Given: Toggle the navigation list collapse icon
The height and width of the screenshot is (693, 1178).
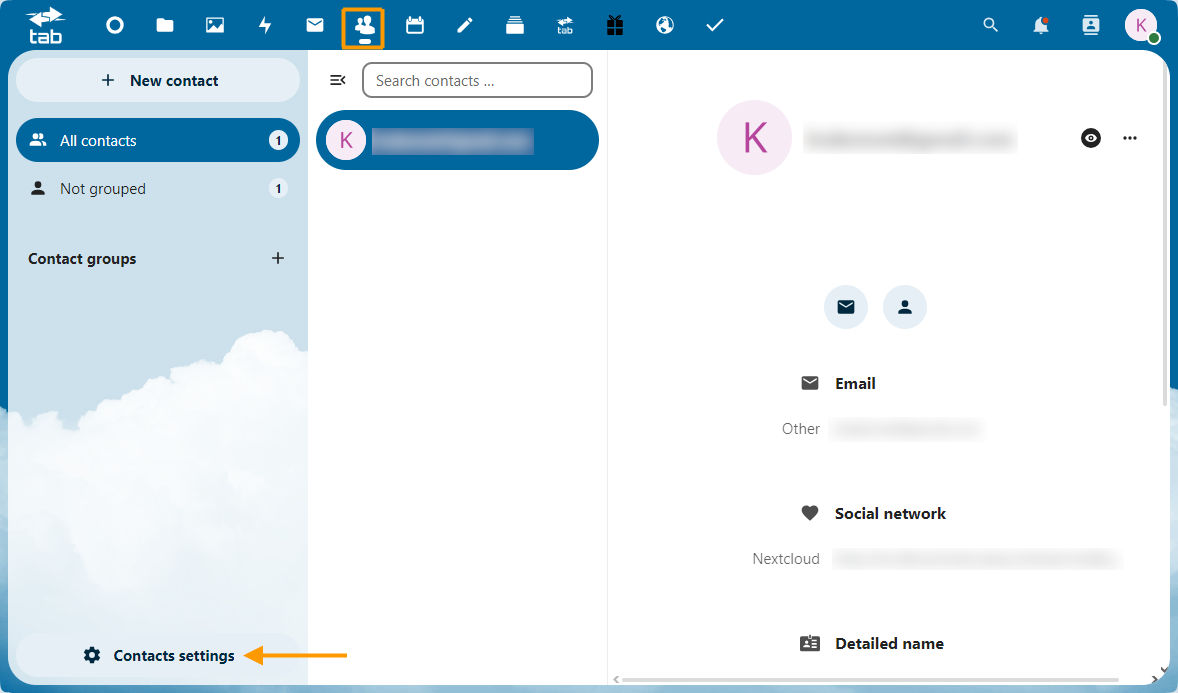Looking at the screenshot, I should point(338,80).
